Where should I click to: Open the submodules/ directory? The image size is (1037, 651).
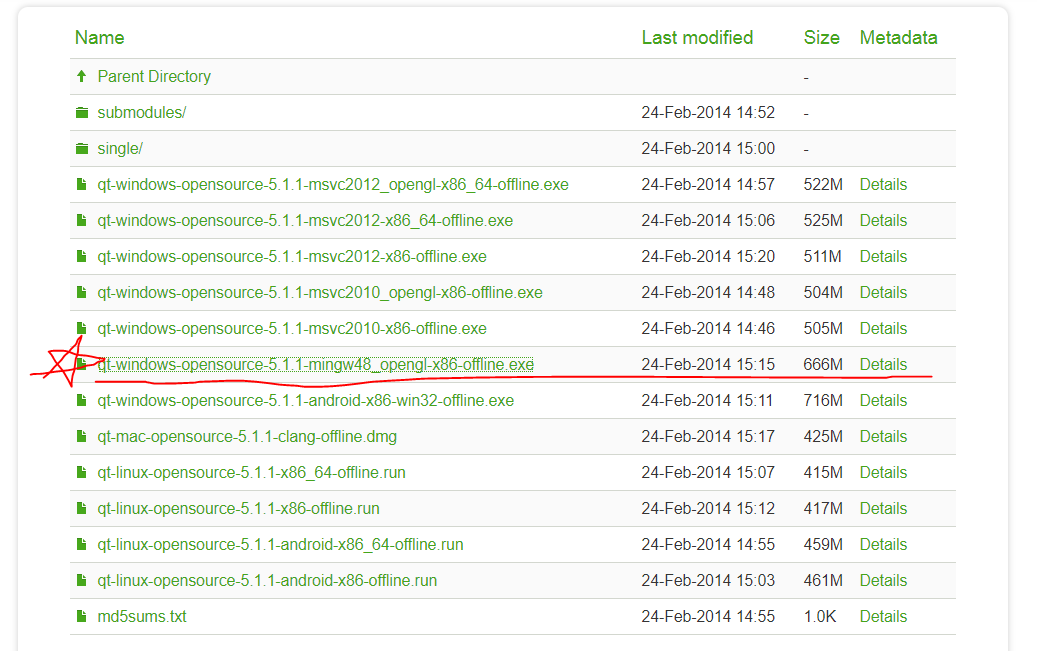[x=142, y=112]
